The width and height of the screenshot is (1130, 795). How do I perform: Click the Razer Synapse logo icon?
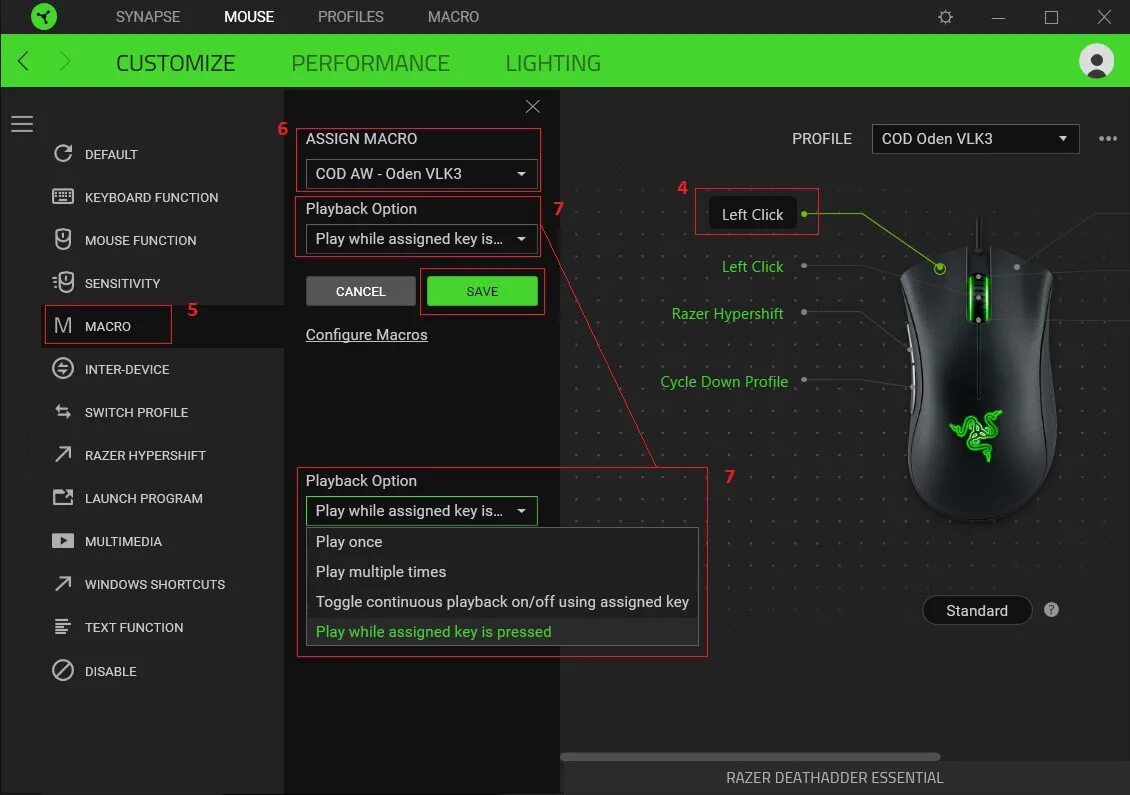[x=44, y=17]
